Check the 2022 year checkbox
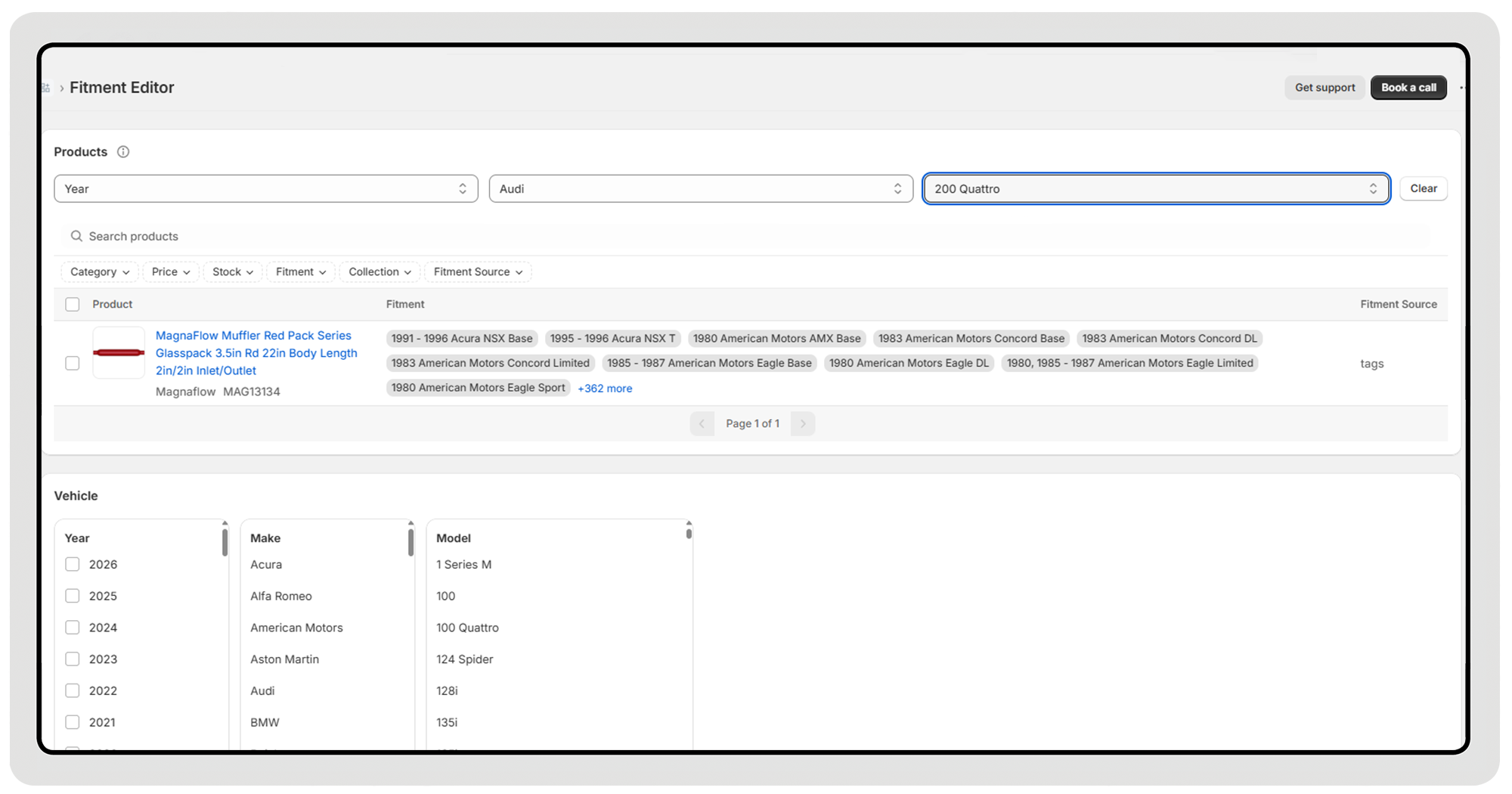The height and width of the screenshot is (794, 1512). pyautogui.click(x=73, y=690)
